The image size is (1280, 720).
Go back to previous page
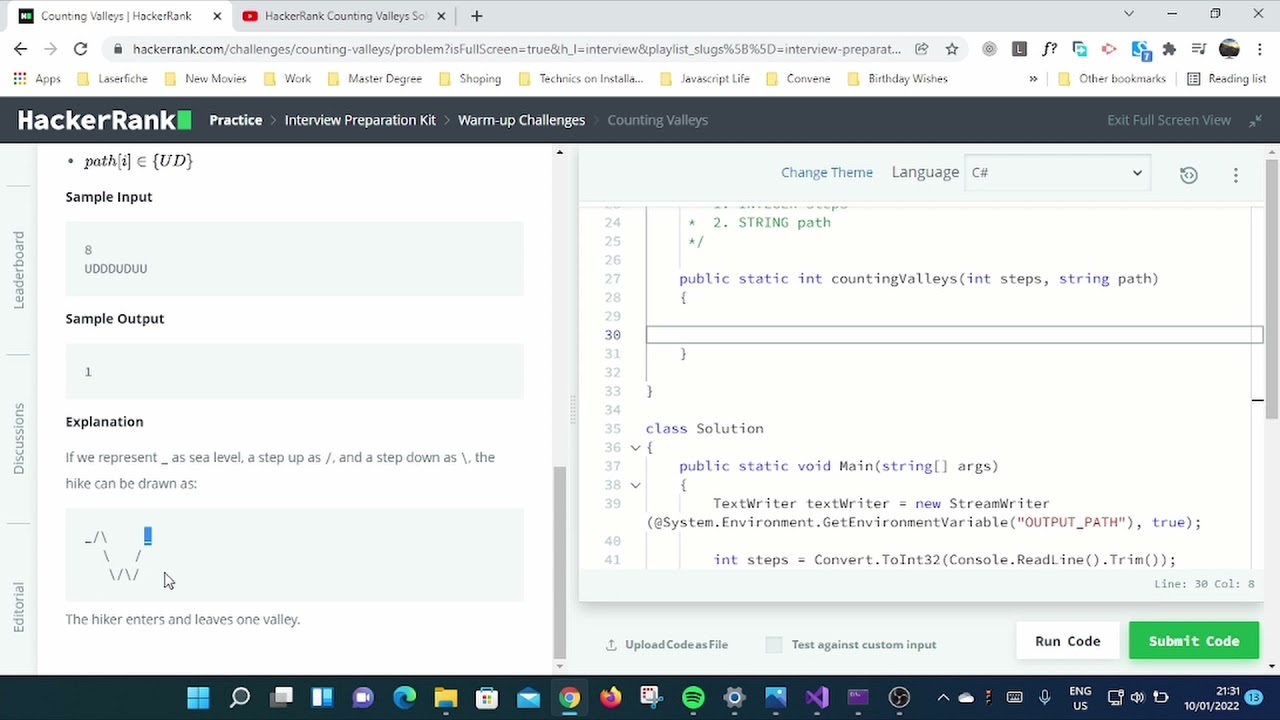pyautogui.click(x=21, y=49)
